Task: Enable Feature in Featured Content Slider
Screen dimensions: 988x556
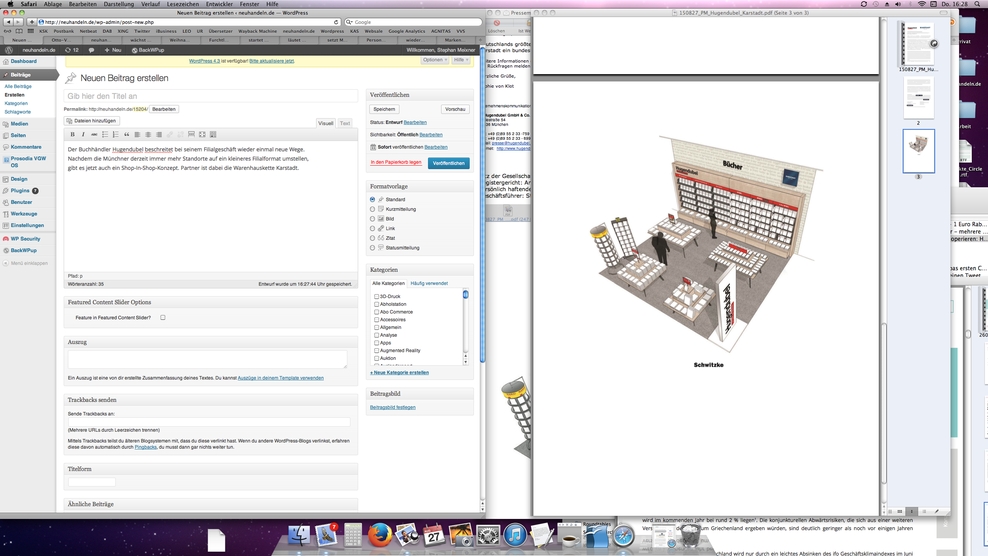Action: [x=163, y=318]
